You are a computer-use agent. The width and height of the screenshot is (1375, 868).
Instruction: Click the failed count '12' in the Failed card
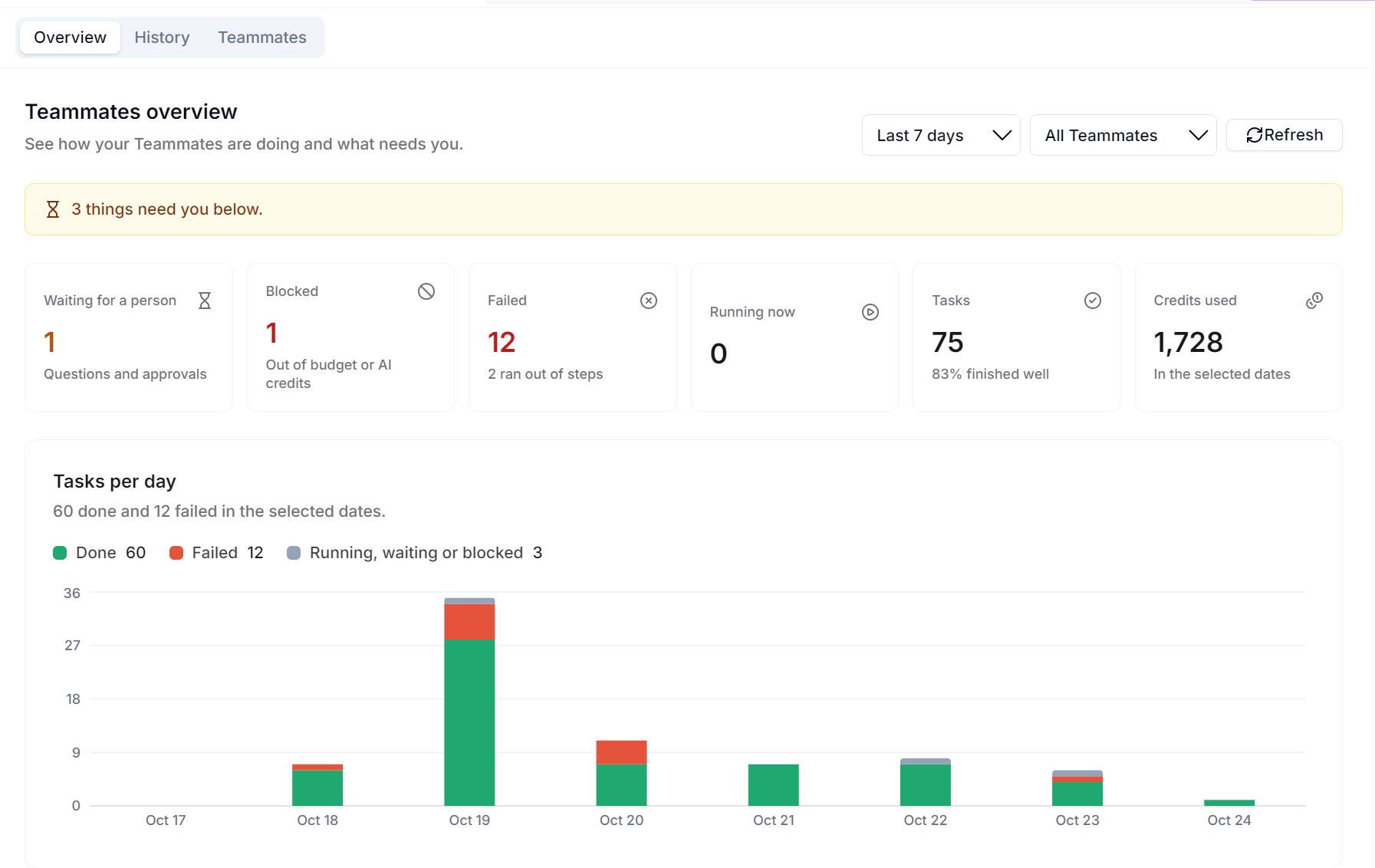tap(502, 342)
